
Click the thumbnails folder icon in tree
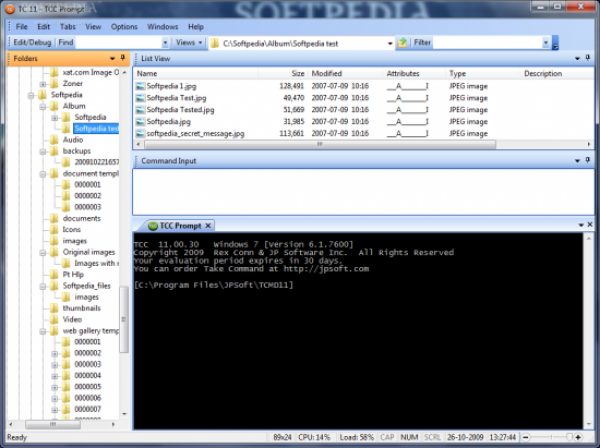click(55, 308)
